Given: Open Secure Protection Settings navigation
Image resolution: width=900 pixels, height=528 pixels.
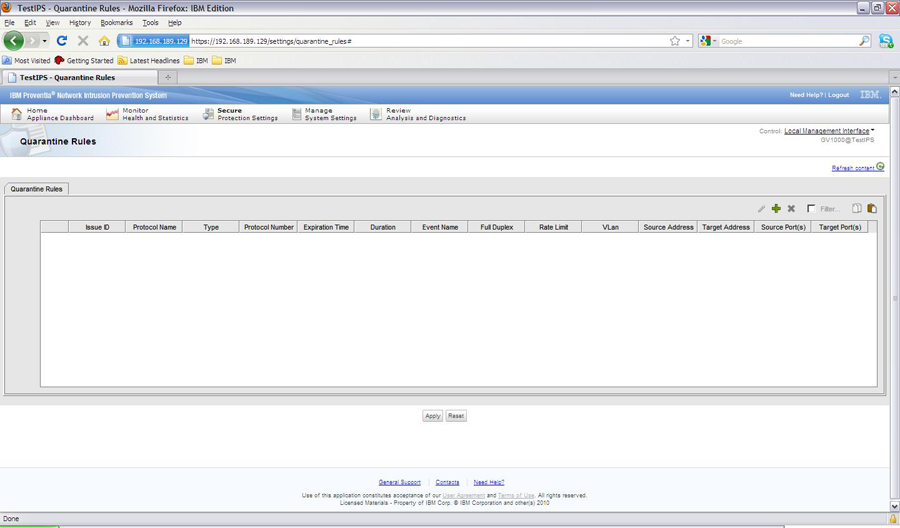Looking at the screenshot, I should click(240, 114).
